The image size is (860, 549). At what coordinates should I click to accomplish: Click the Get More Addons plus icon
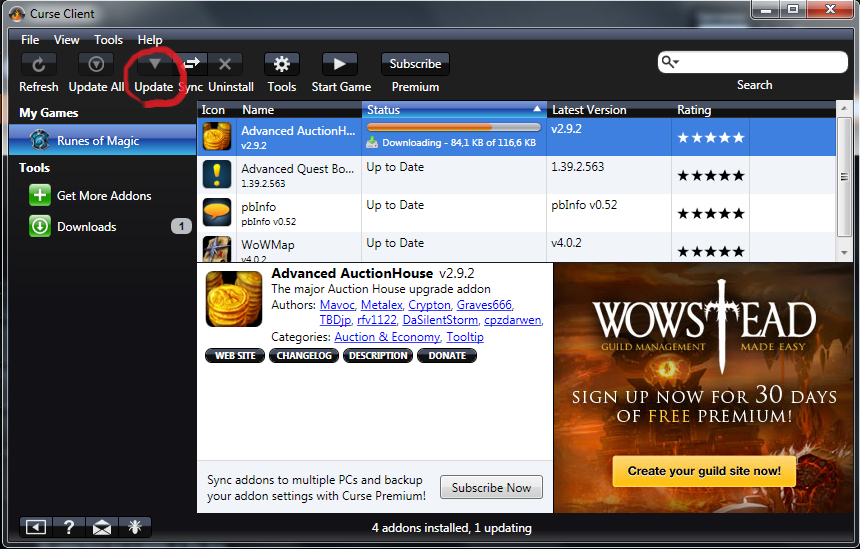[x=39, y=195]
